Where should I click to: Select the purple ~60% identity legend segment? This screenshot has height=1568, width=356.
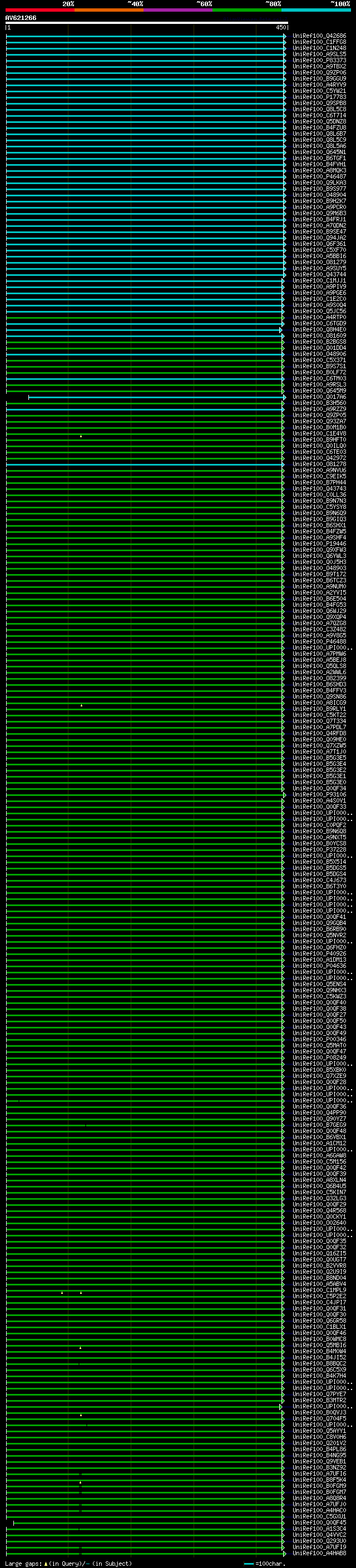[177, 10]
